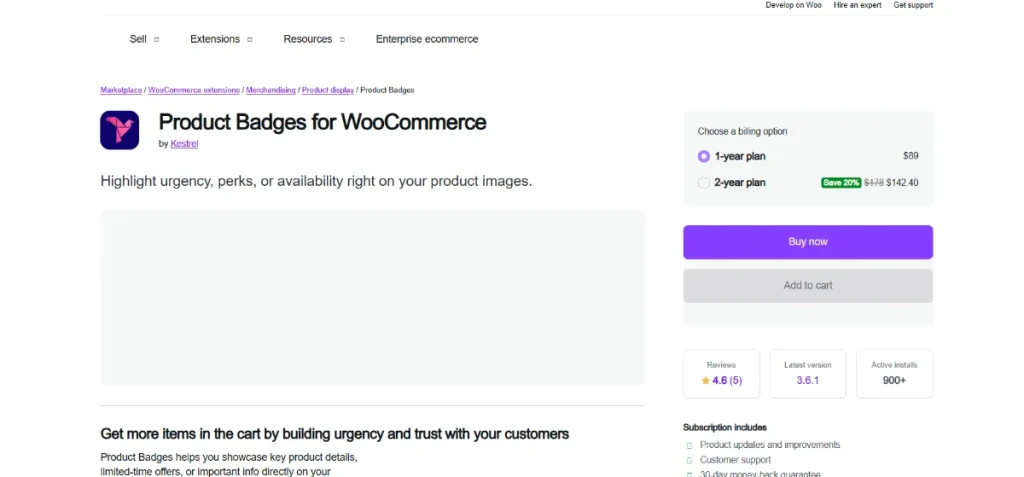This screenshot has width=1024, height=477.
Task: Click the Hire an expert link
Action: pyautogui.click(x=857, y=5)
